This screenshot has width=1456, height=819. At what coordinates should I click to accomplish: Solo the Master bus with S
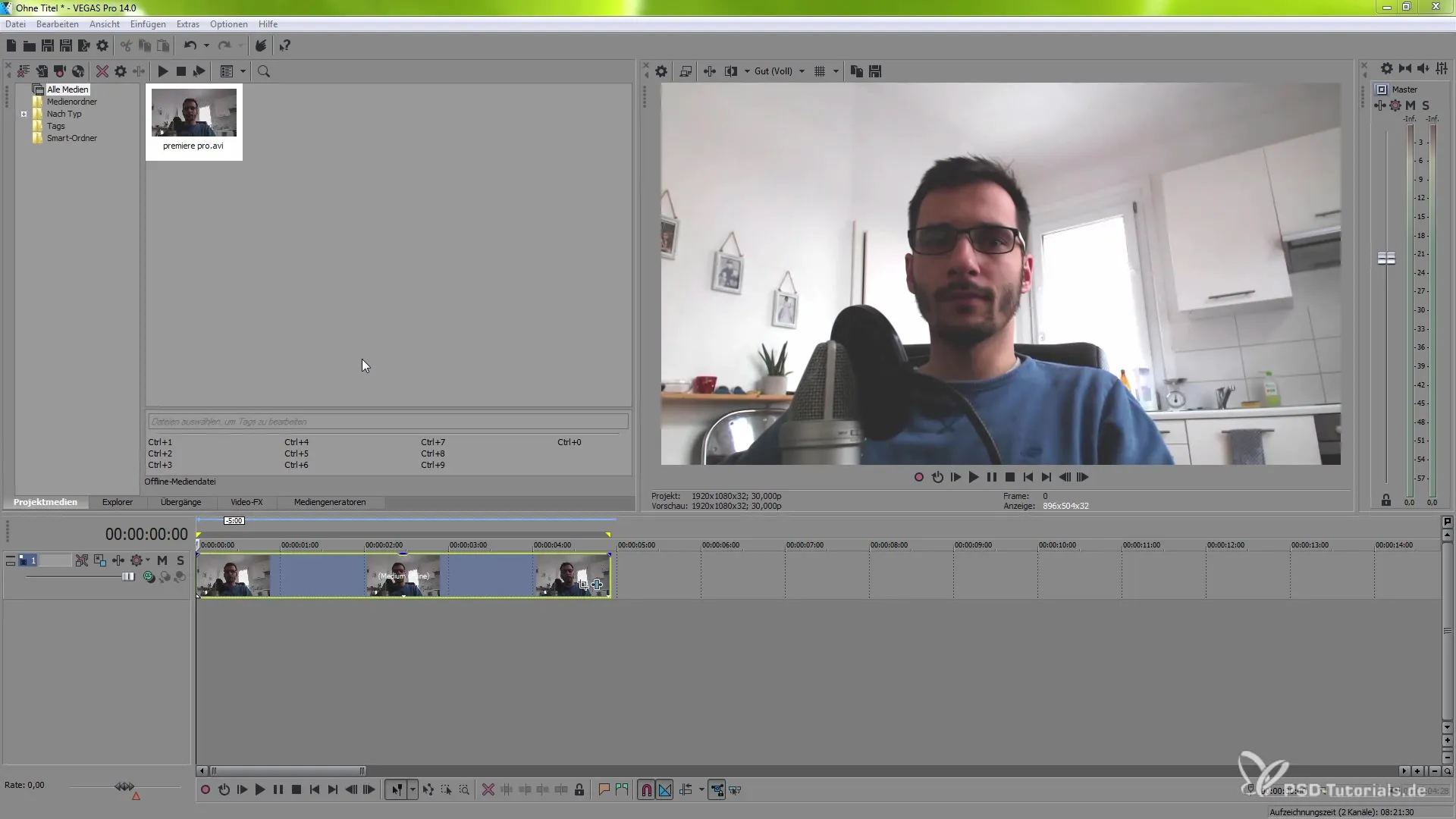click(1426, 105)
